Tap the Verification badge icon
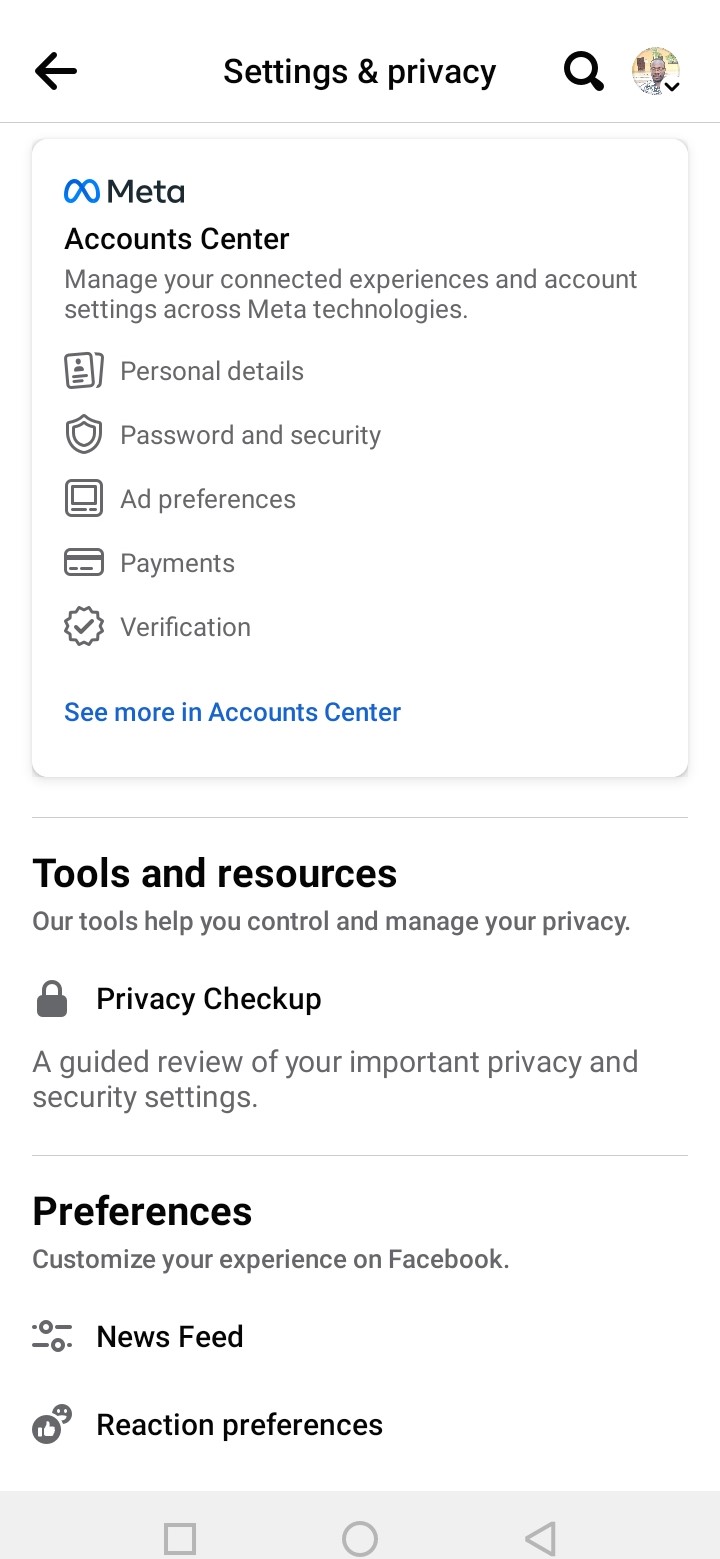Viewport: 720px width, 1559px height. [x=84, y=627]
